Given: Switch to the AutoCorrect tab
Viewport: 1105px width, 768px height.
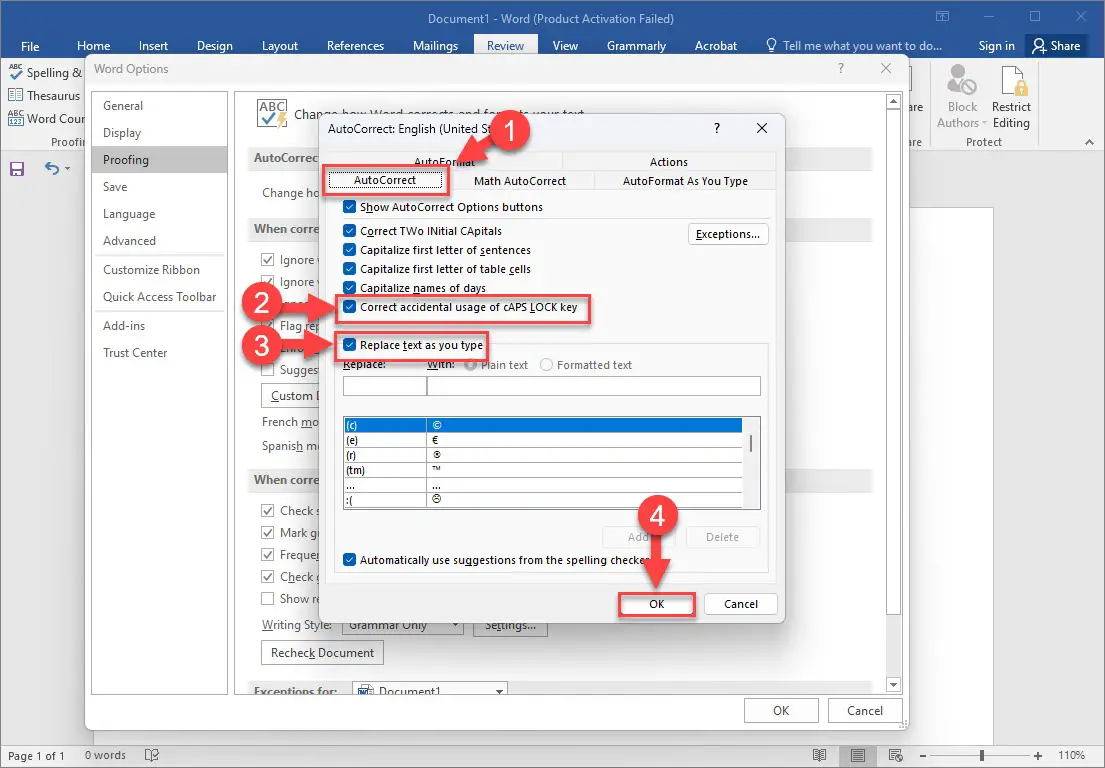Looking at the screenshot, I should (x=385, y=180).
